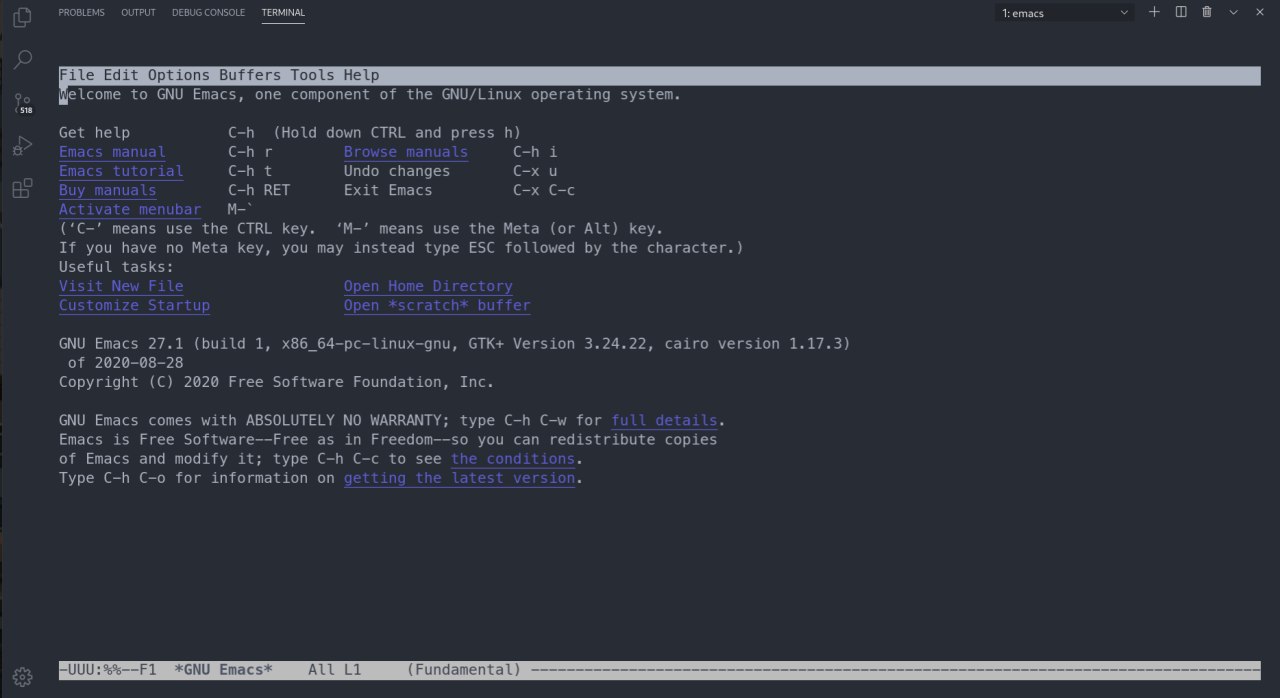Open the Emacs Options menu

[x=179, y=76]
